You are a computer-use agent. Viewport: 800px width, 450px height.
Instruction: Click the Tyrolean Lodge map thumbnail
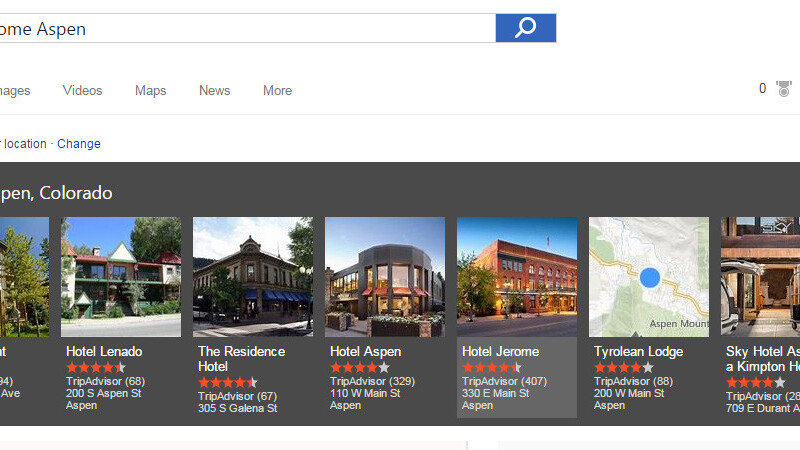click(649, 277)
